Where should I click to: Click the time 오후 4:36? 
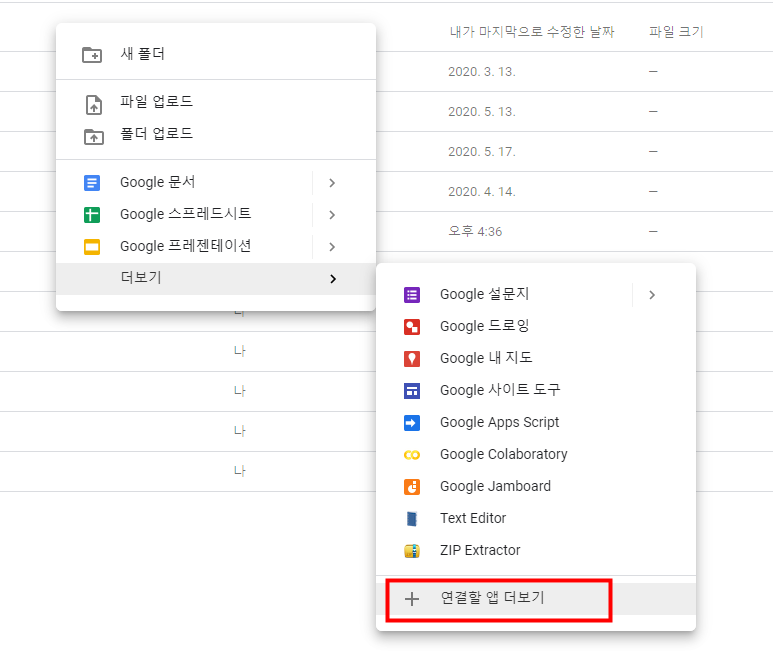tap(475, 231)
